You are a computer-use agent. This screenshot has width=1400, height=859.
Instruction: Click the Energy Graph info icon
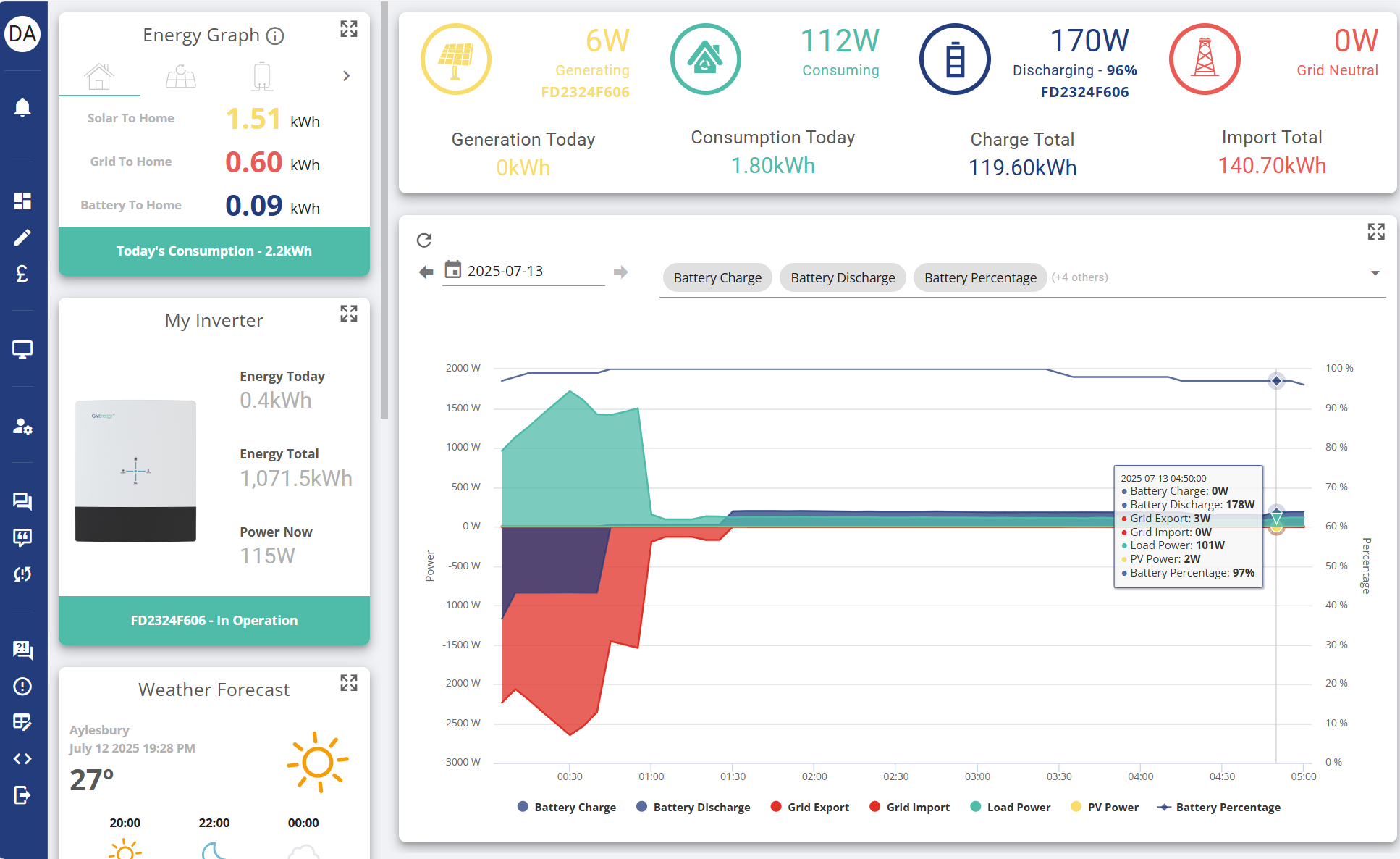click(x=275, y=35)
